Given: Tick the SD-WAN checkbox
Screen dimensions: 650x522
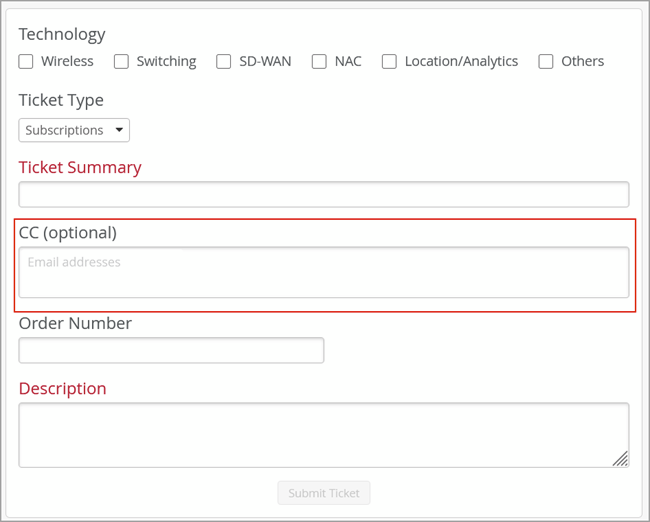Looking at the screenshot, I should pyautogui.click(x=224, y=62).
